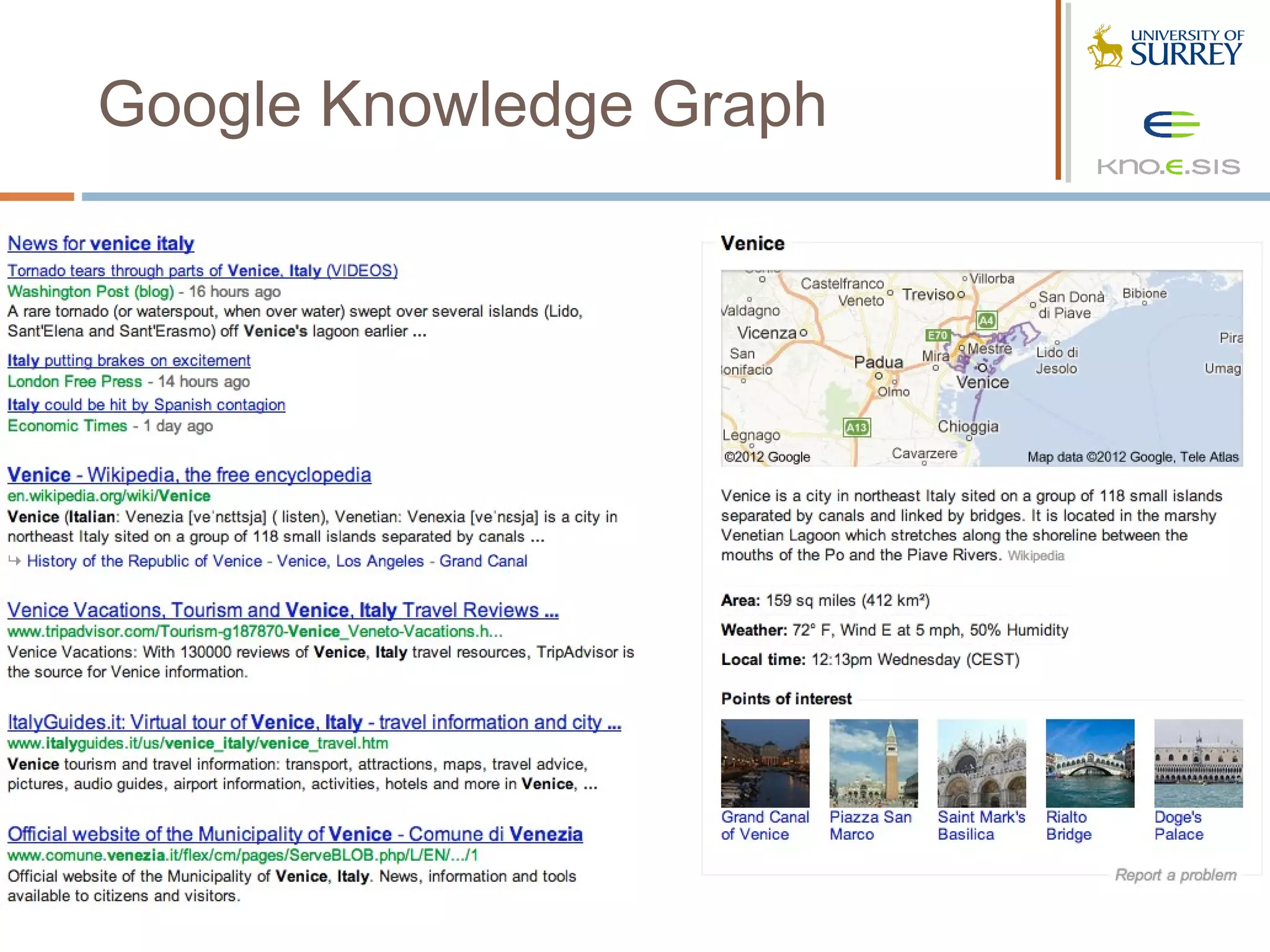The image size is (1270, 952).
Task: Open the Grand Canal of Venice photo
Action: coord(765,763)
